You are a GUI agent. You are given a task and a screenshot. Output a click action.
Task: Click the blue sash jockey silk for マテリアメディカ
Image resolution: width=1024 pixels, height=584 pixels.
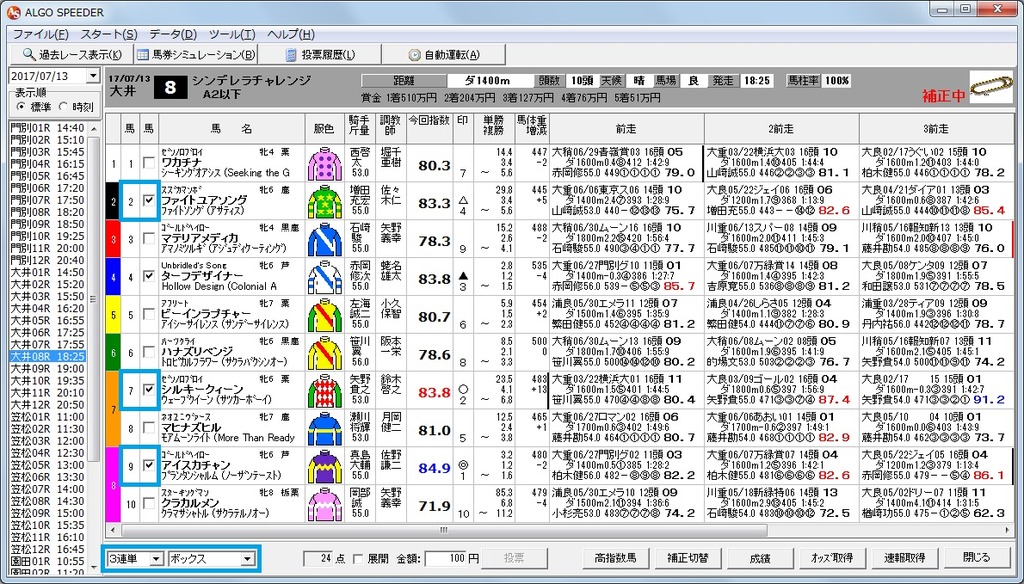click(325, 240)
